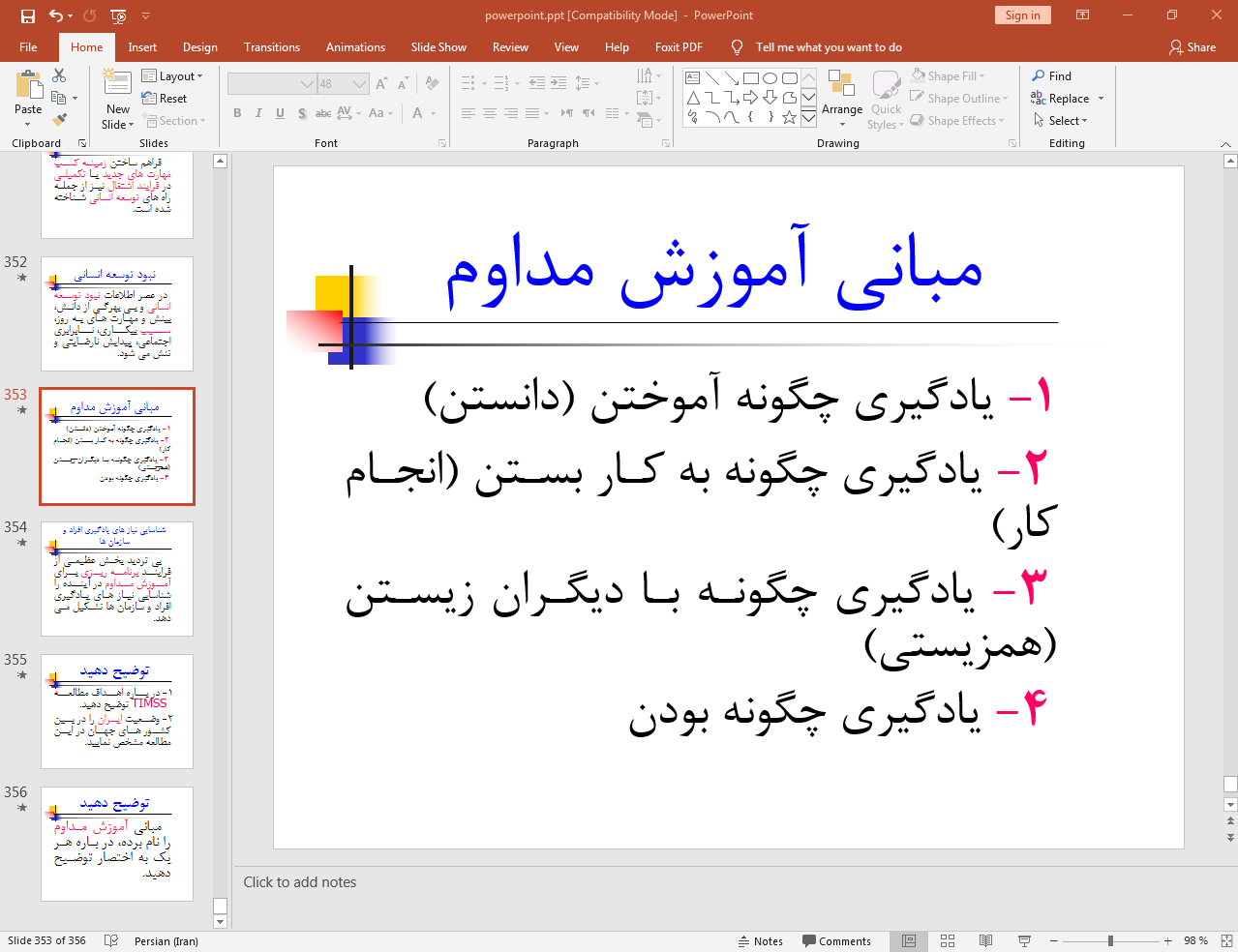This screenshot has height=952, width=1238.
Task: Open Quick Styles gallery
Action: pyautogui.click(x=886, y=99)
